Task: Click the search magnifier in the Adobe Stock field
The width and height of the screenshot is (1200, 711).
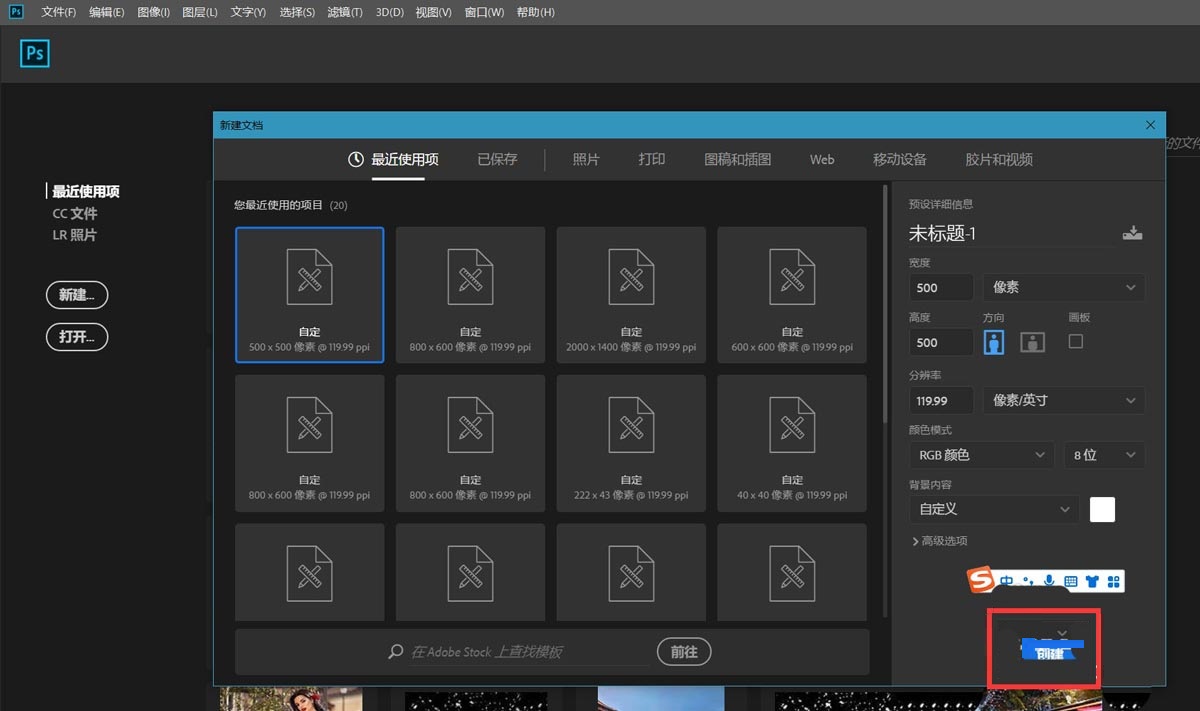Action: click(395, 651)
